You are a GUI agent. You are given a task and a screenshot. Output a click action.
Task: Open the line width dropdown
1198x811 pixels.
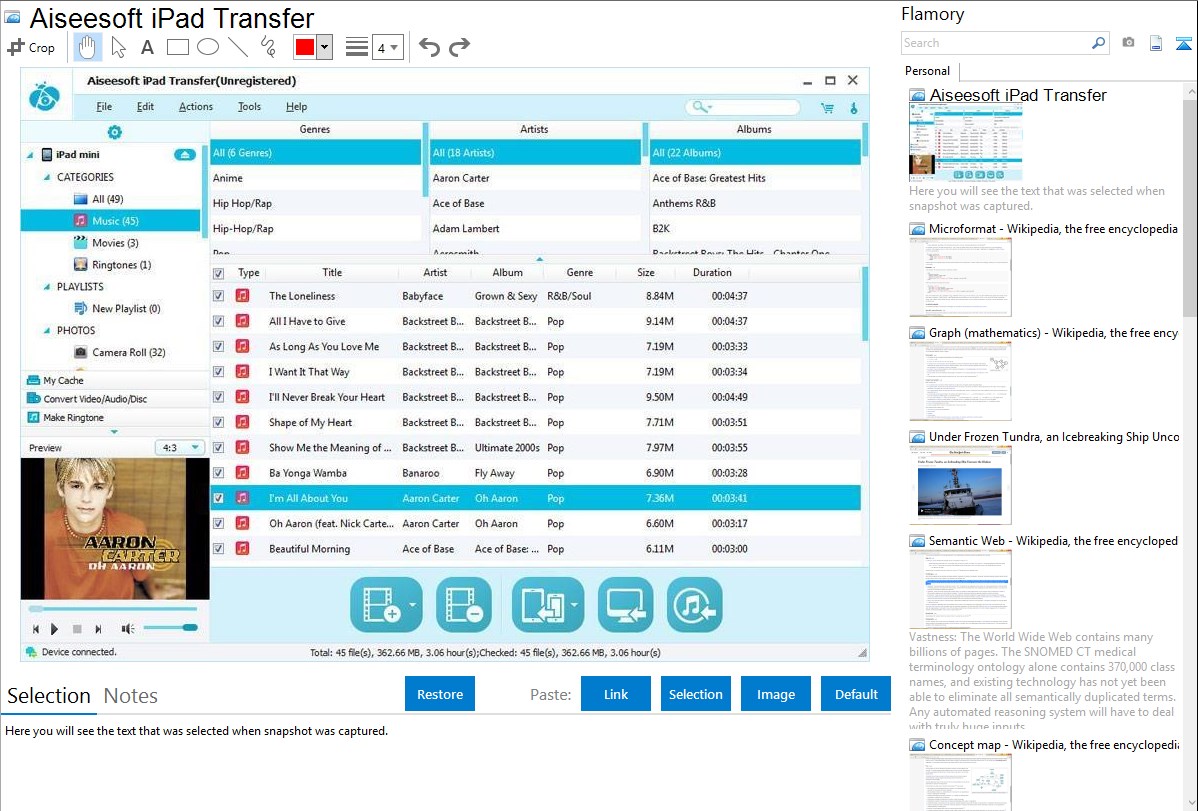[387, 47]
